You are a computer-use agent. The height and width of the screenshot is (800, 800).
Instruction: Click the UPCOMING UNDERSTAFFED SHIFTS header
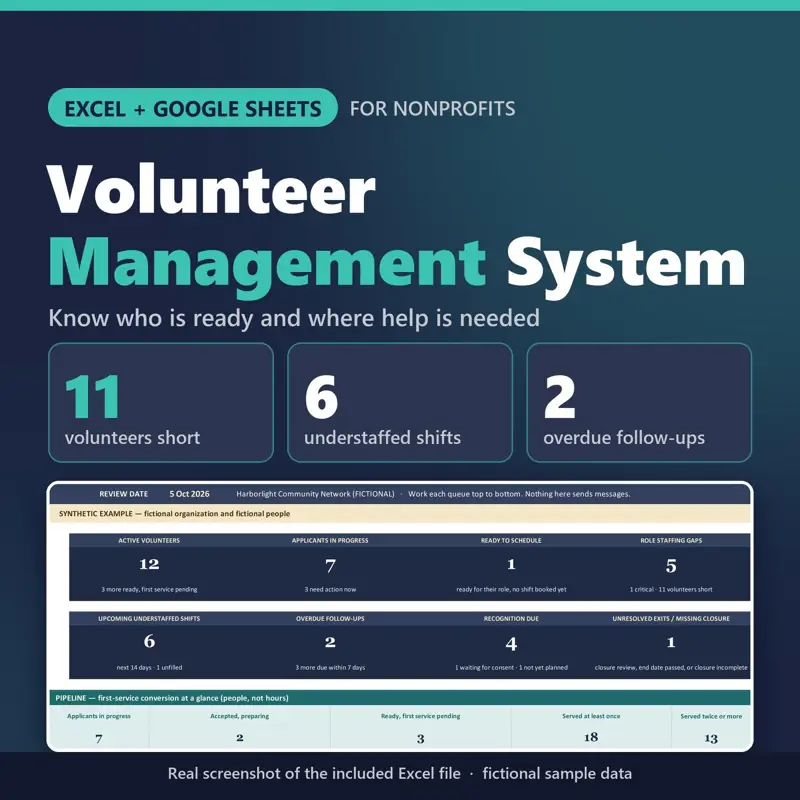149,618
